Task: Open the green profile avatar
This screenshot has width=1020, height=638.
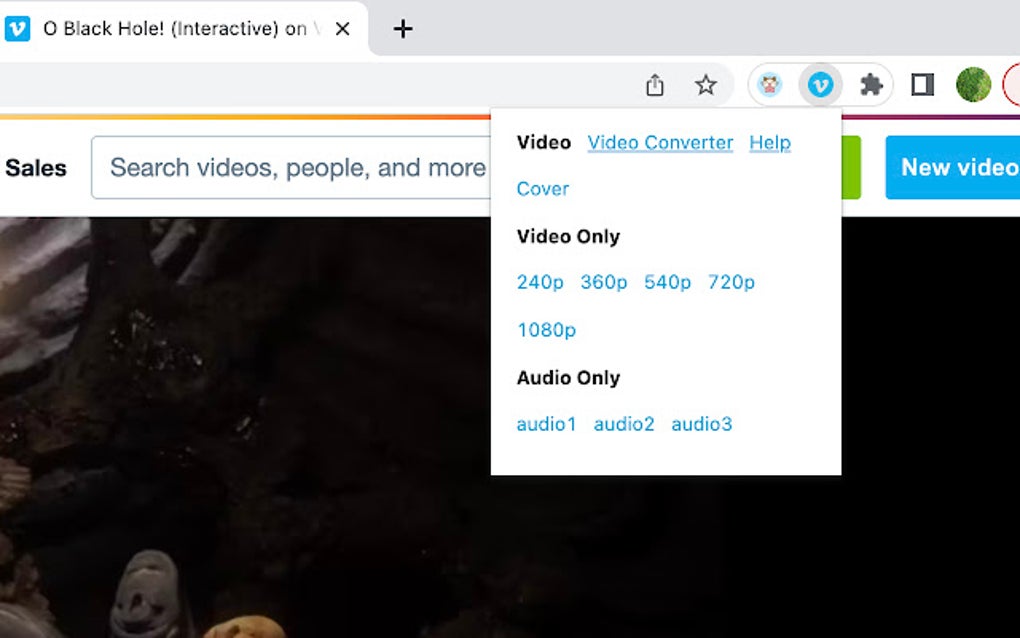Action: (973, 85)
